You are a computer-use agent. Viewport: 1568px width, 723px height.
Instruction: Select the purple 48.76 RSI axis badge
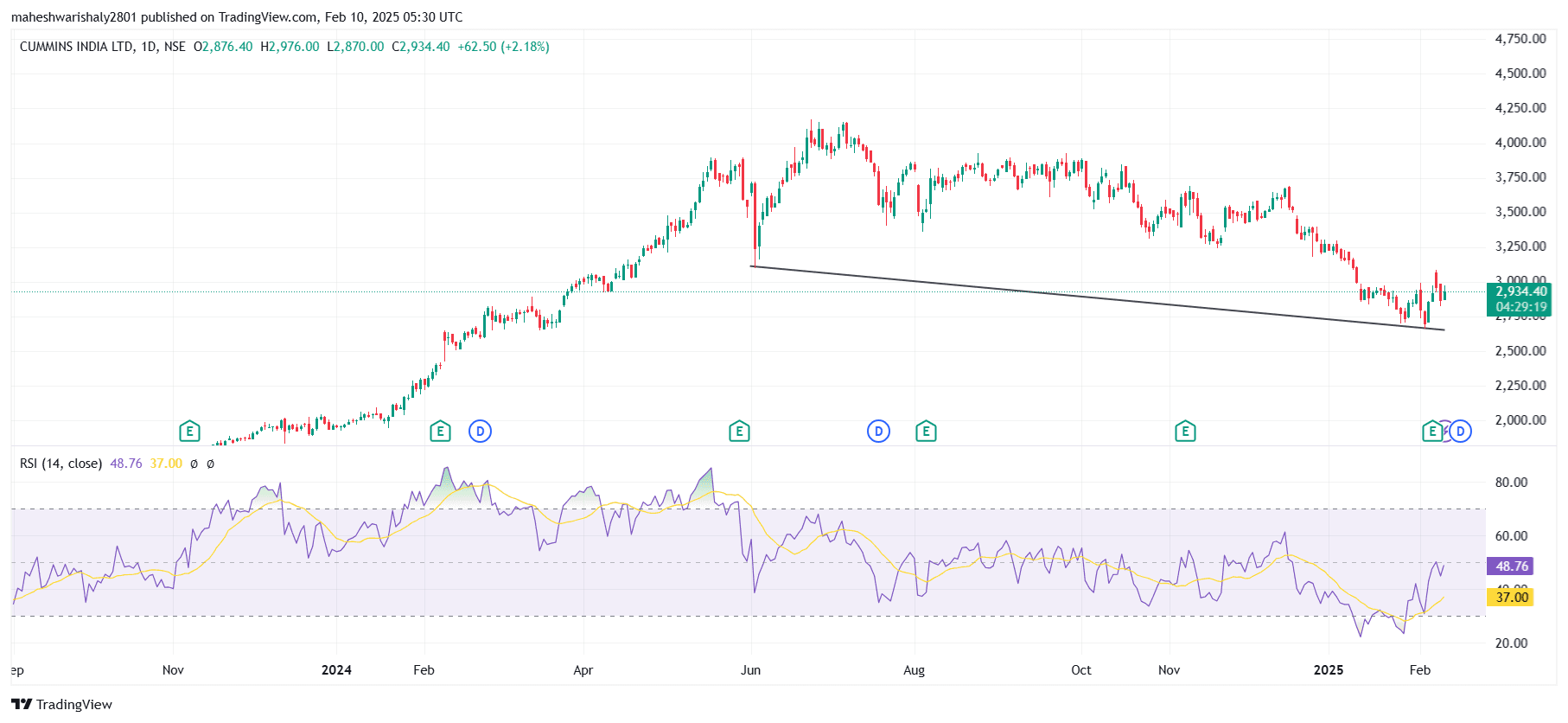pyautogui.click(x=1511, y=566)
